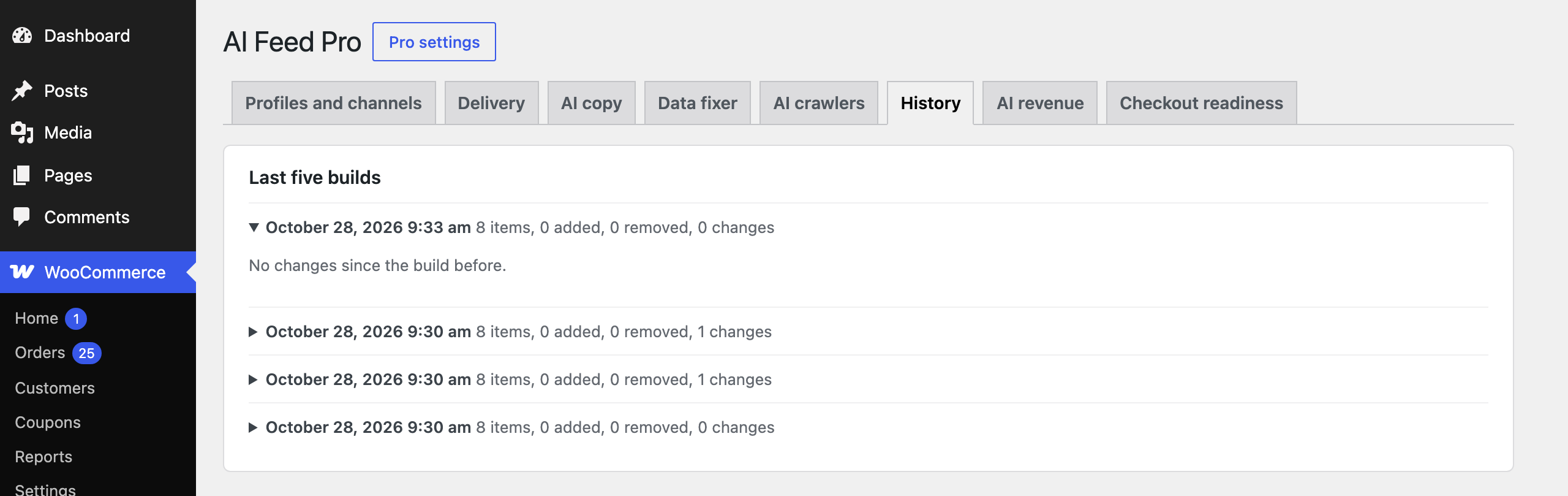
Task: Expand the 9:30 am build with 0 changes
Action: pos(253,427)
